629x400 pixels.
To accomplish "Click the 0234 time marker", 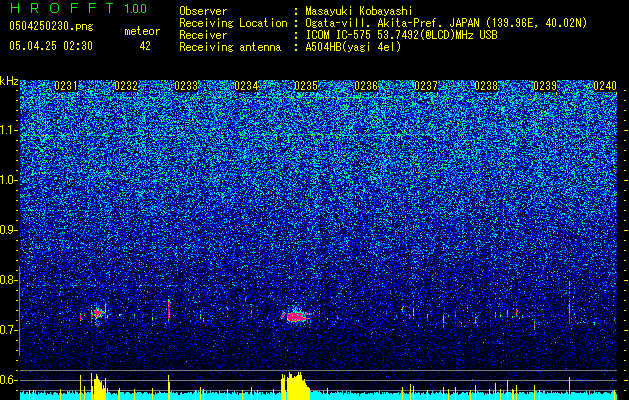I will pos(246,86).
